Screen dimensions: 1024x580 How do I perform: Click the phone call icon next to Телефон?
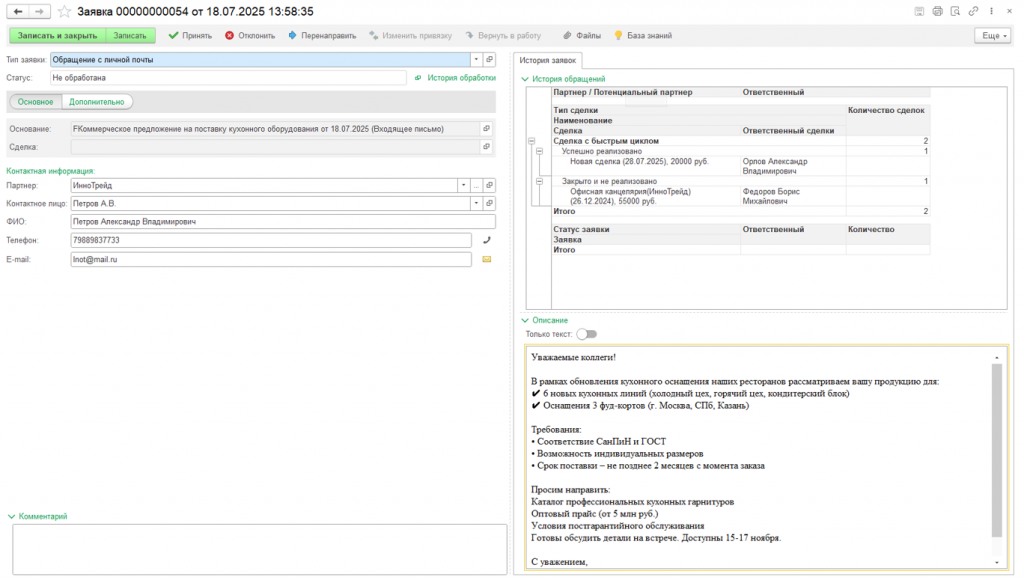click(487, 240)
